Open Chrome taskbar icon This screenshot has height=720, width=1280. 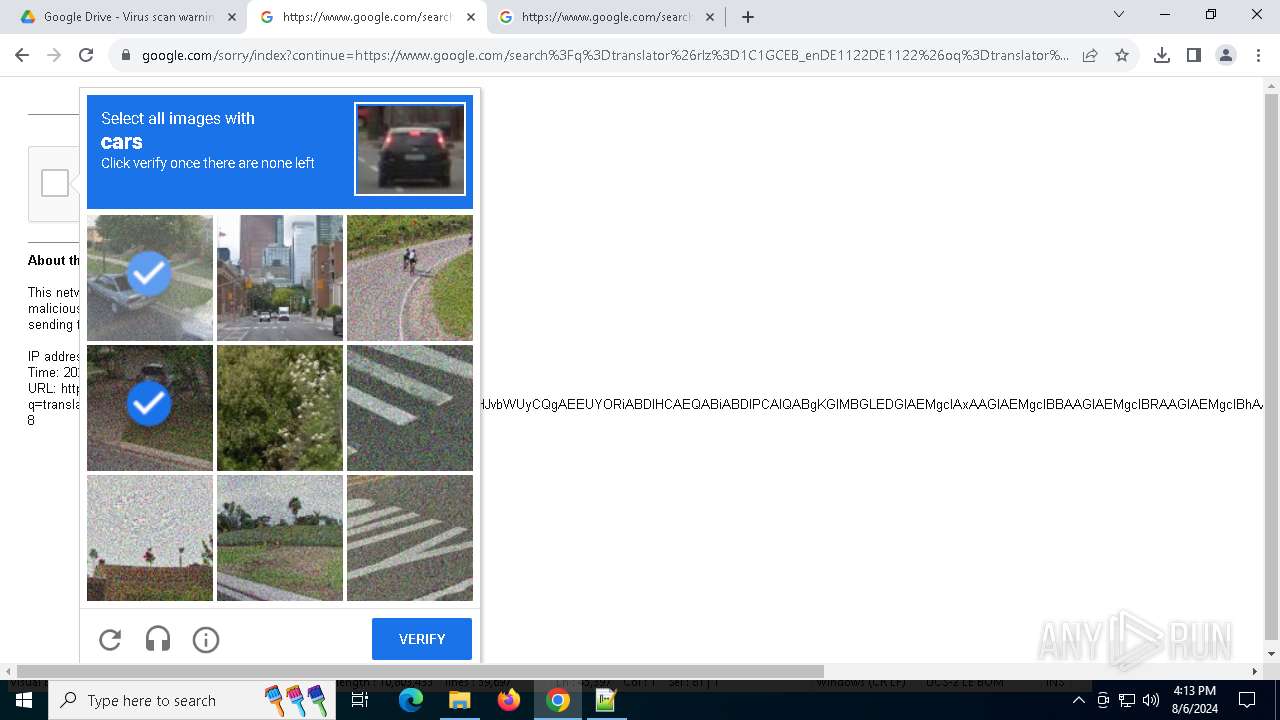coord(558,700)
